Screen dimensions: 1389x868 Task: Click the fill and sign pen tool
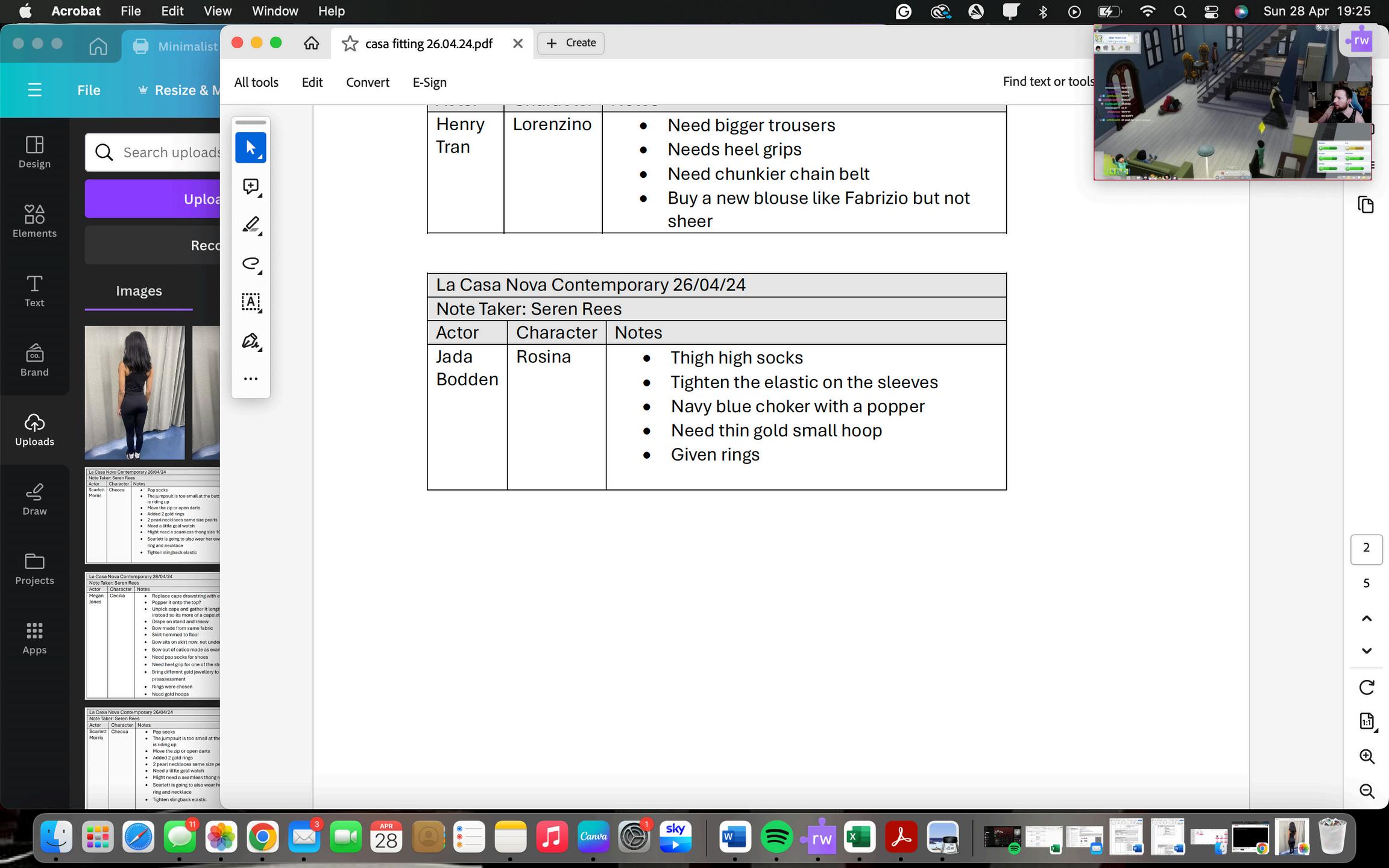coord(251,341)
